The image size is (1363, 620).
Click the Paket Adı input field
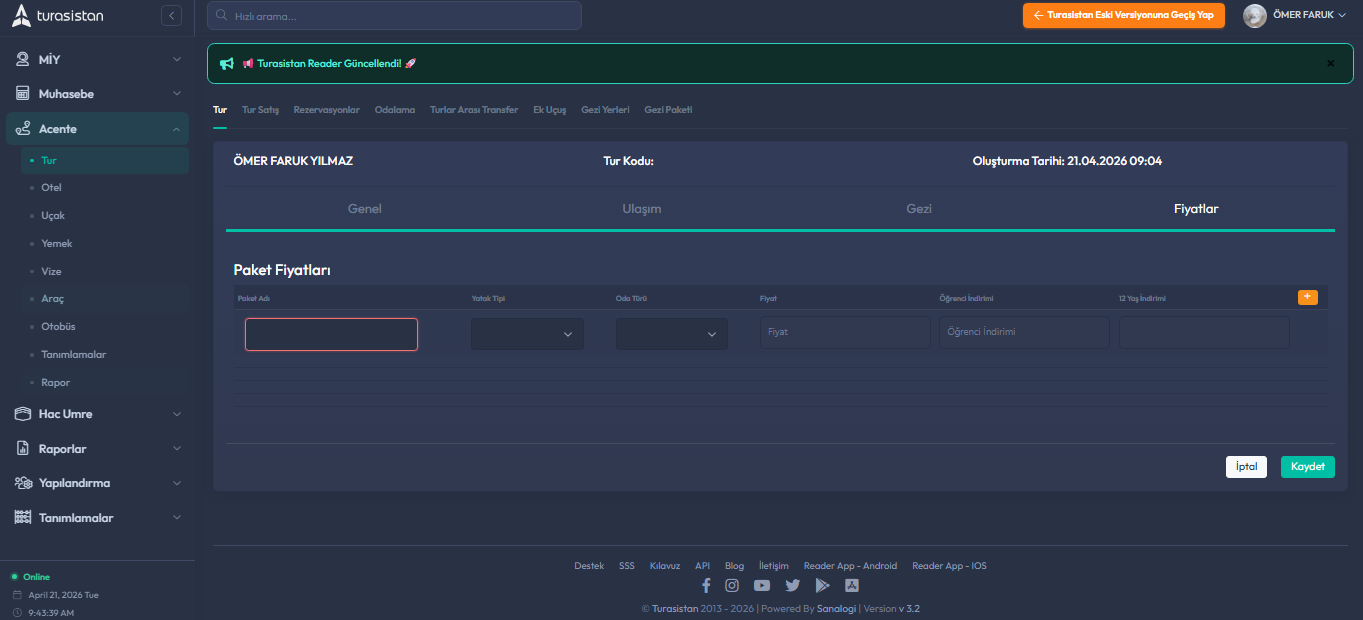click(x=331, y=334)
